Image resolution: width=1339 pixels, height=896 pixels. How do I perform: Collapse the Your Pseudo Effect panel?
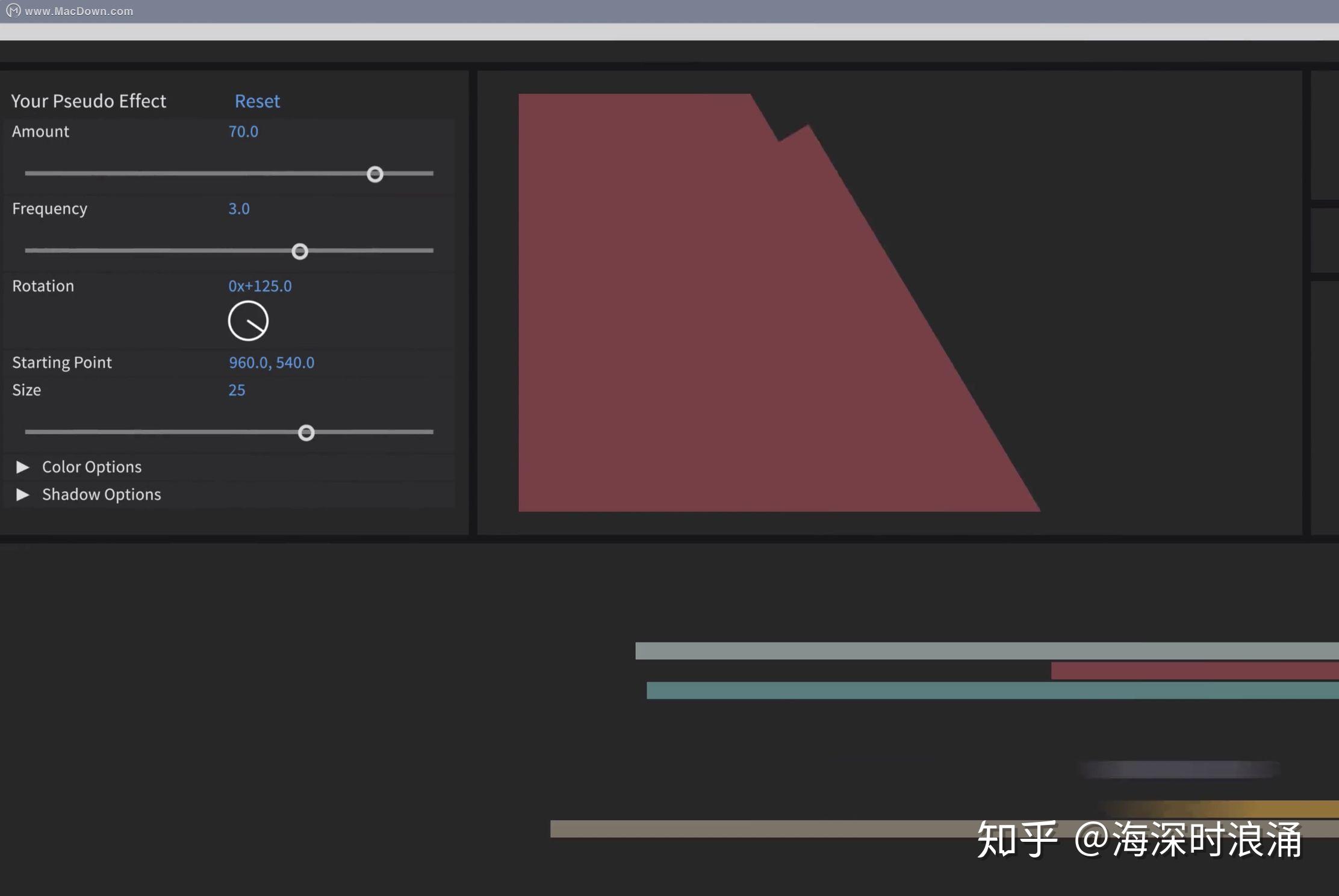pos(88,101)
